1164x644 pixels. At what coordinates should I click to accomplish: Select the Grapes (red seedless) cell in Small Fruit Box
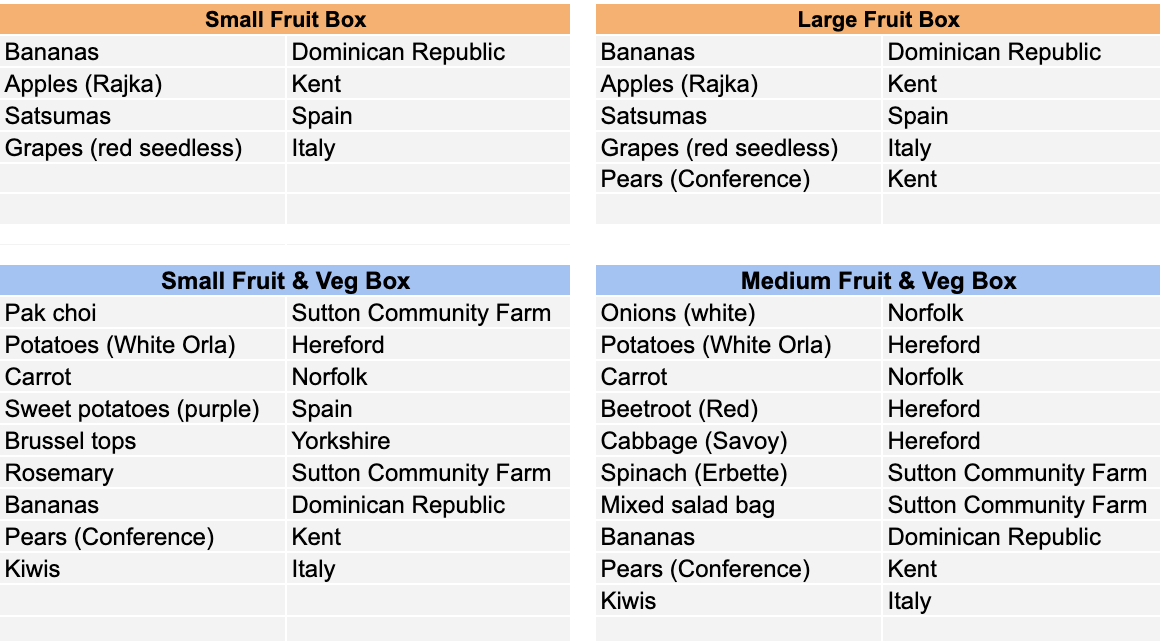[143, 148]
